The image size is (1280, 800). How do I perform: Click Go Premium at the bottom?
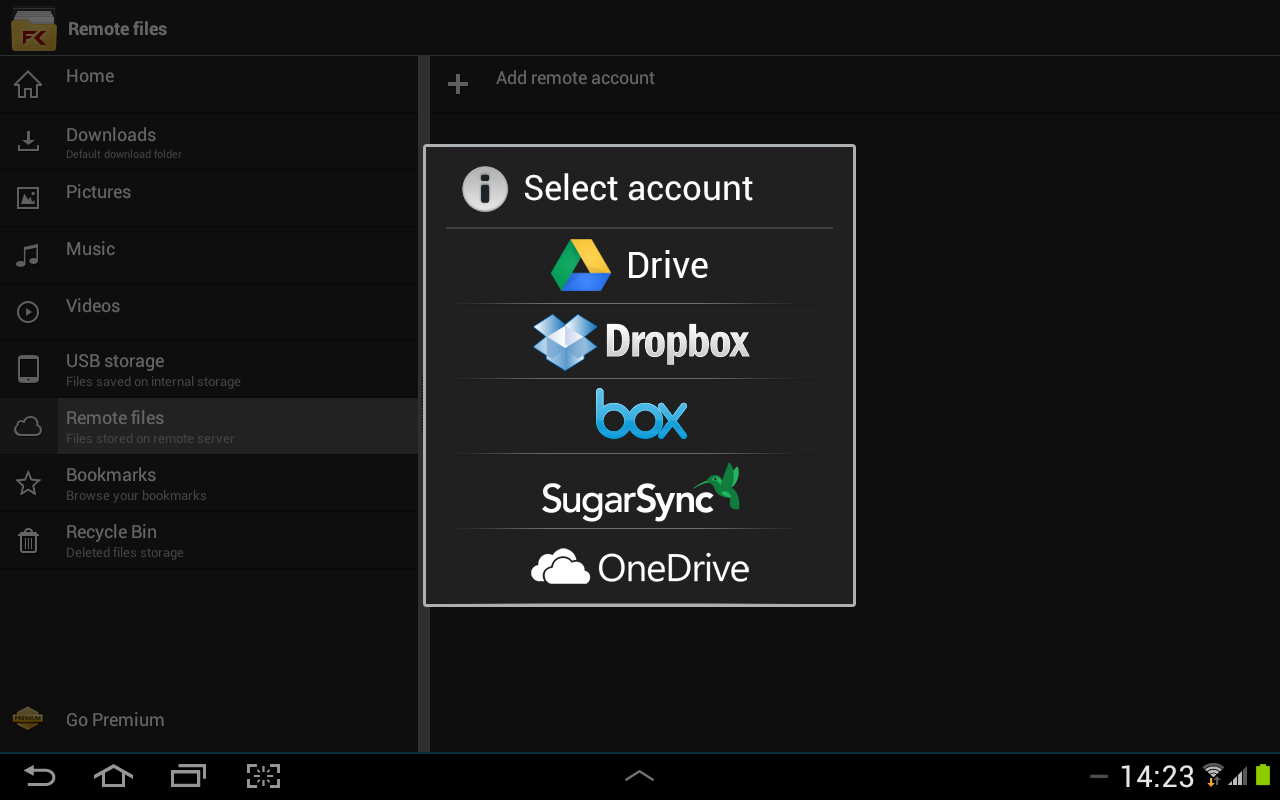click(x=114, y=719)
